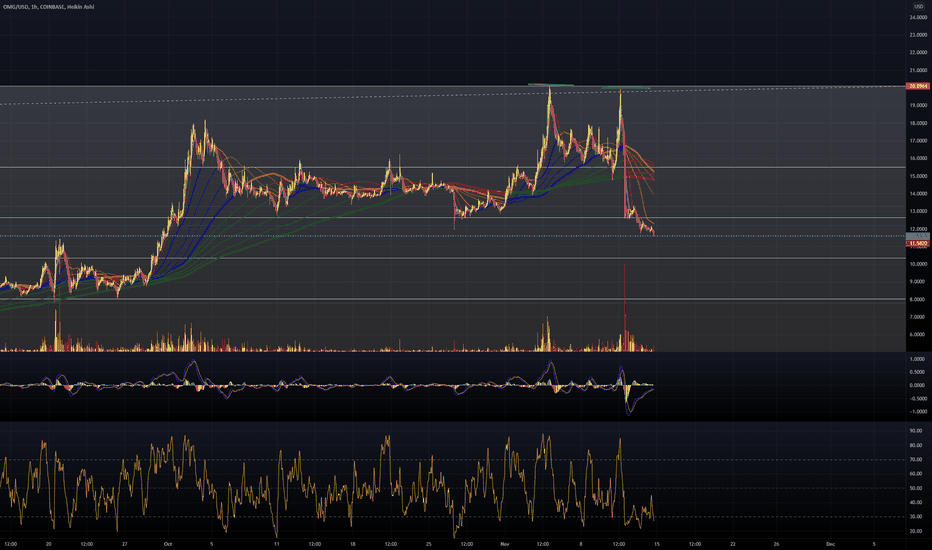Click the Oct label on time axis
The width and height of the screenshot is (932, 550).
(168, 544)
